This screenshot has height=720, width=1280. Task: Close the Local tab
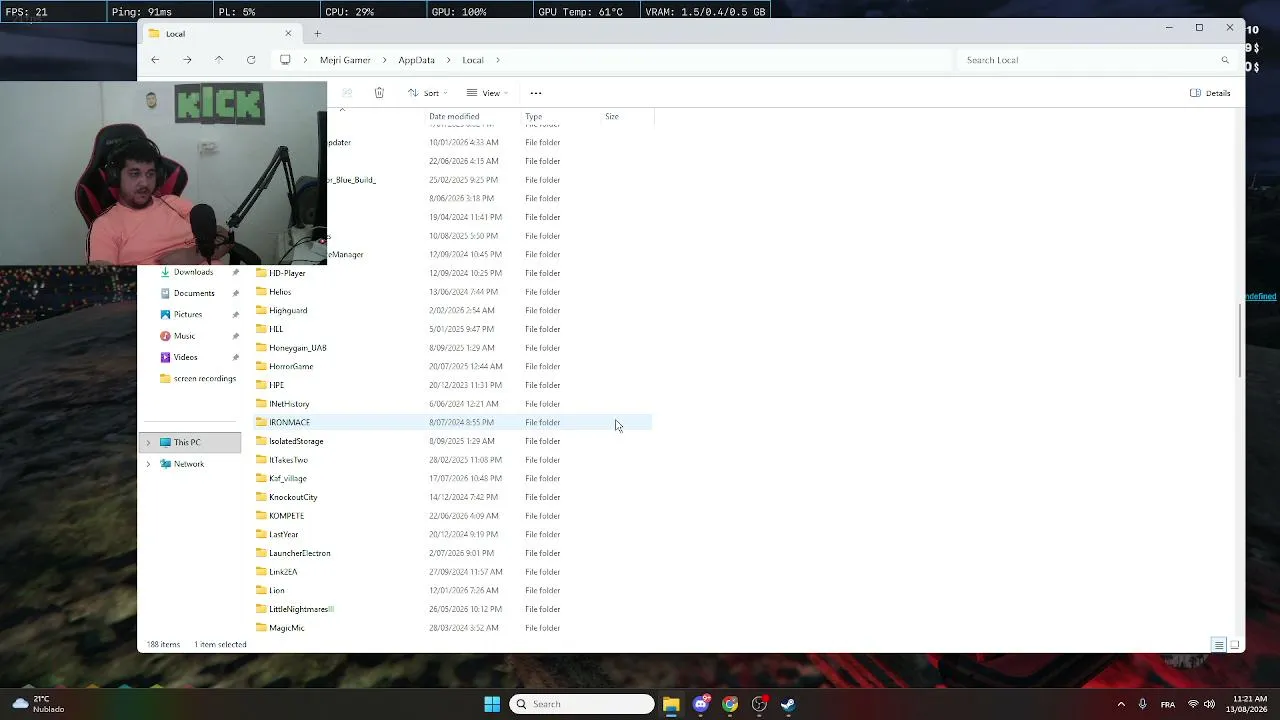[x=288, y=34]
